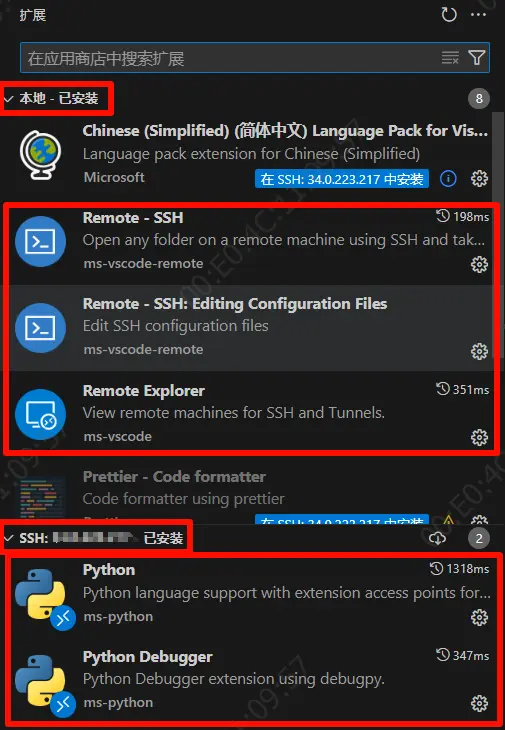
Task: Click 'Edit SSH configuration files' description
Action: [x=175, y=326]
